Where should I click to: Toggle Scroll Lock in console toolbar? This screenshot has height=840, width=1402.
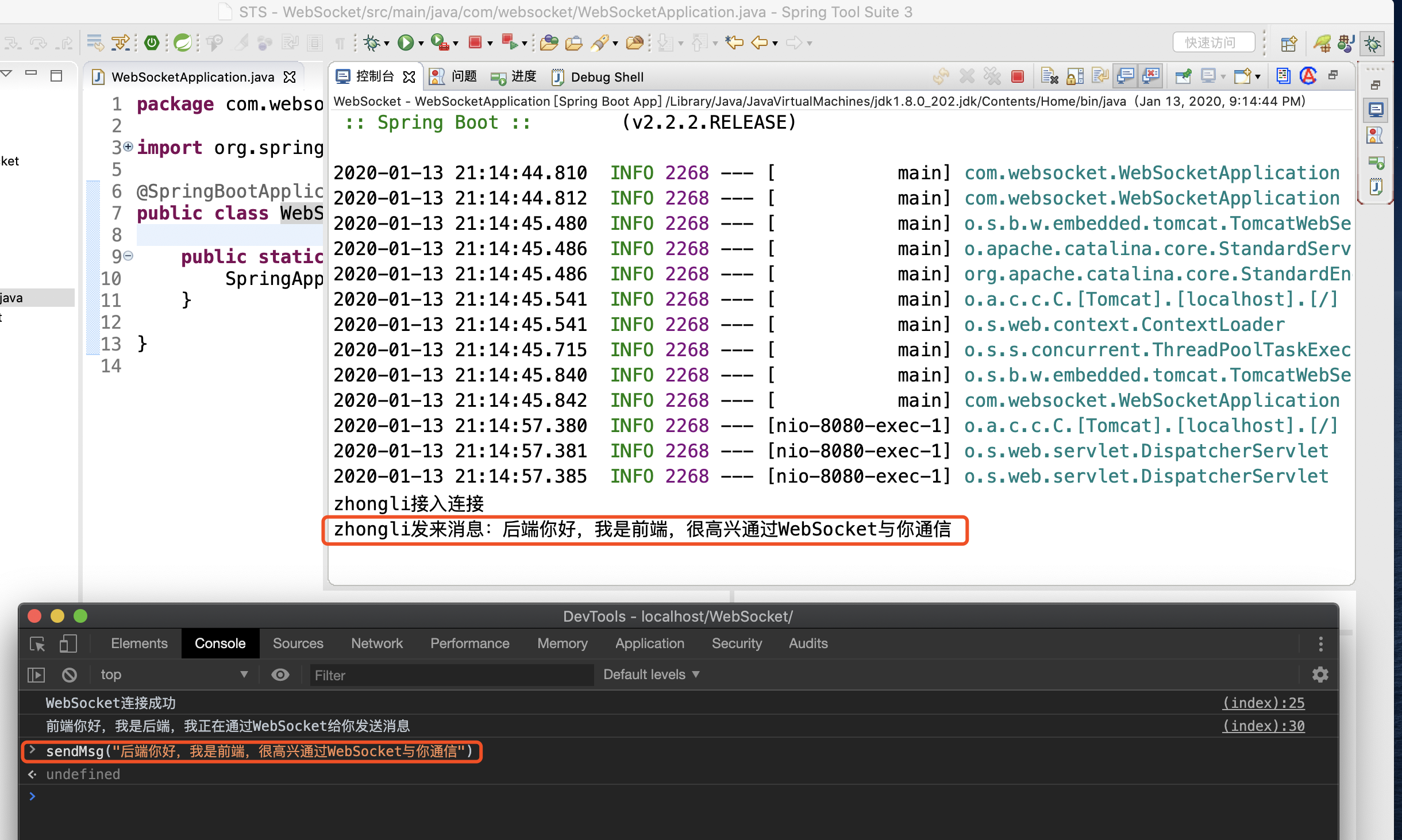pyautogui.click(x=1074, y=76)
